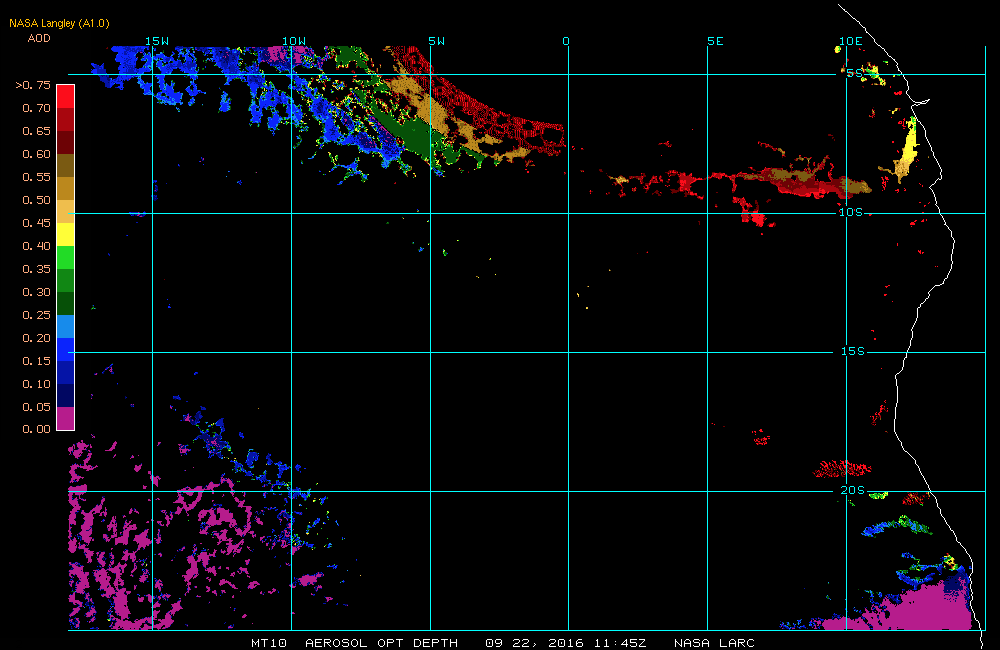Click the 10S latitude label
This screenshot has height=650, width=1000.
(x=851, y=212)
